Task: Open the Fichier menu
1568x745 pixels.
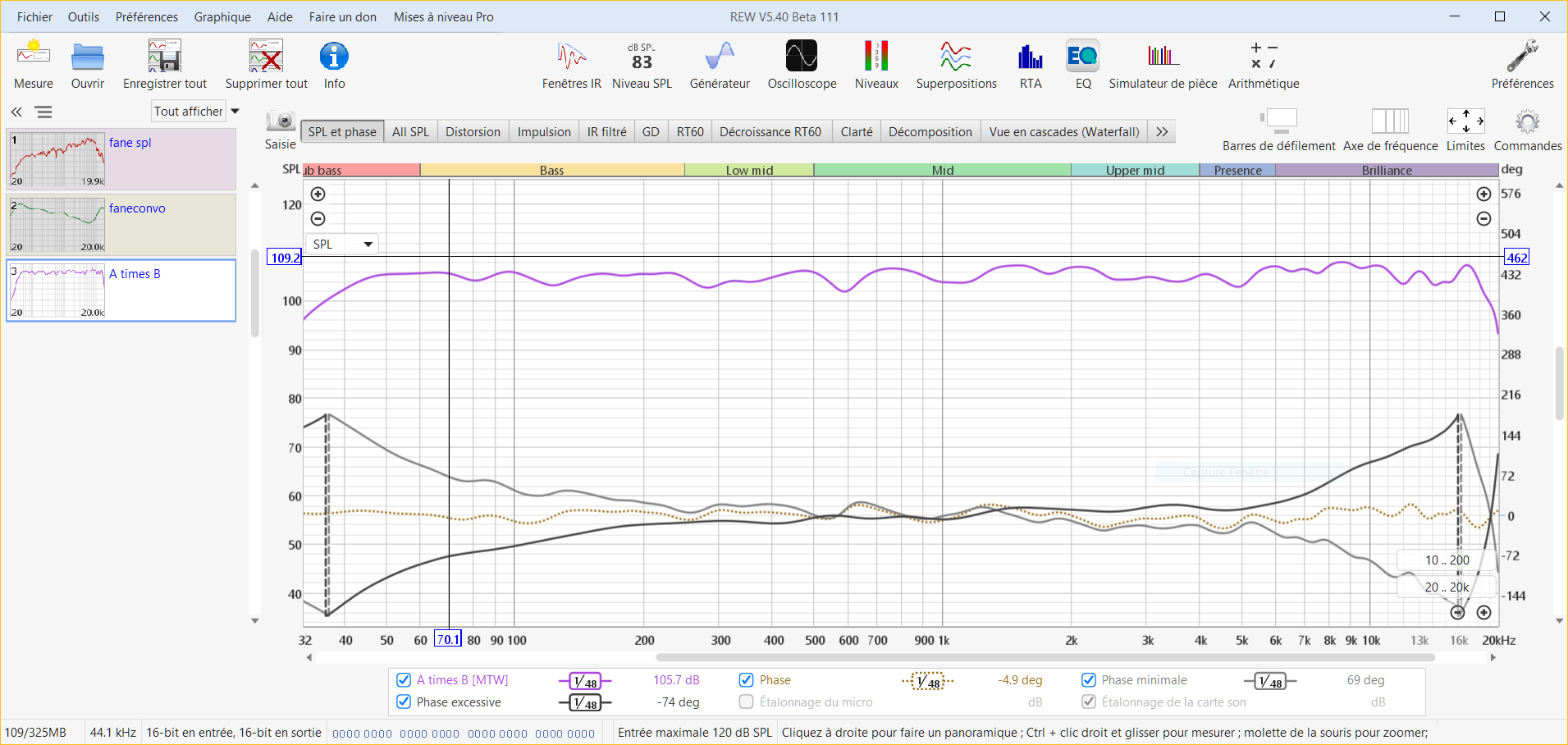Action: tap(34, 16)
